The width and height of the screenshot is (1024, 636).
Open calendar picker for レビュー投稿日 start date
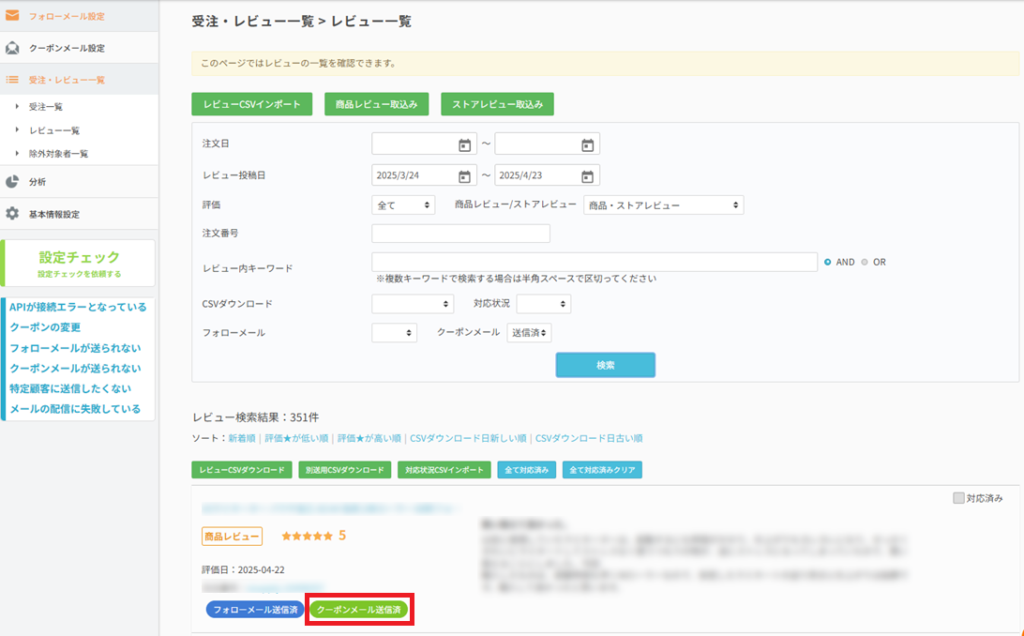pyautogui.click(x=464, y=176)
